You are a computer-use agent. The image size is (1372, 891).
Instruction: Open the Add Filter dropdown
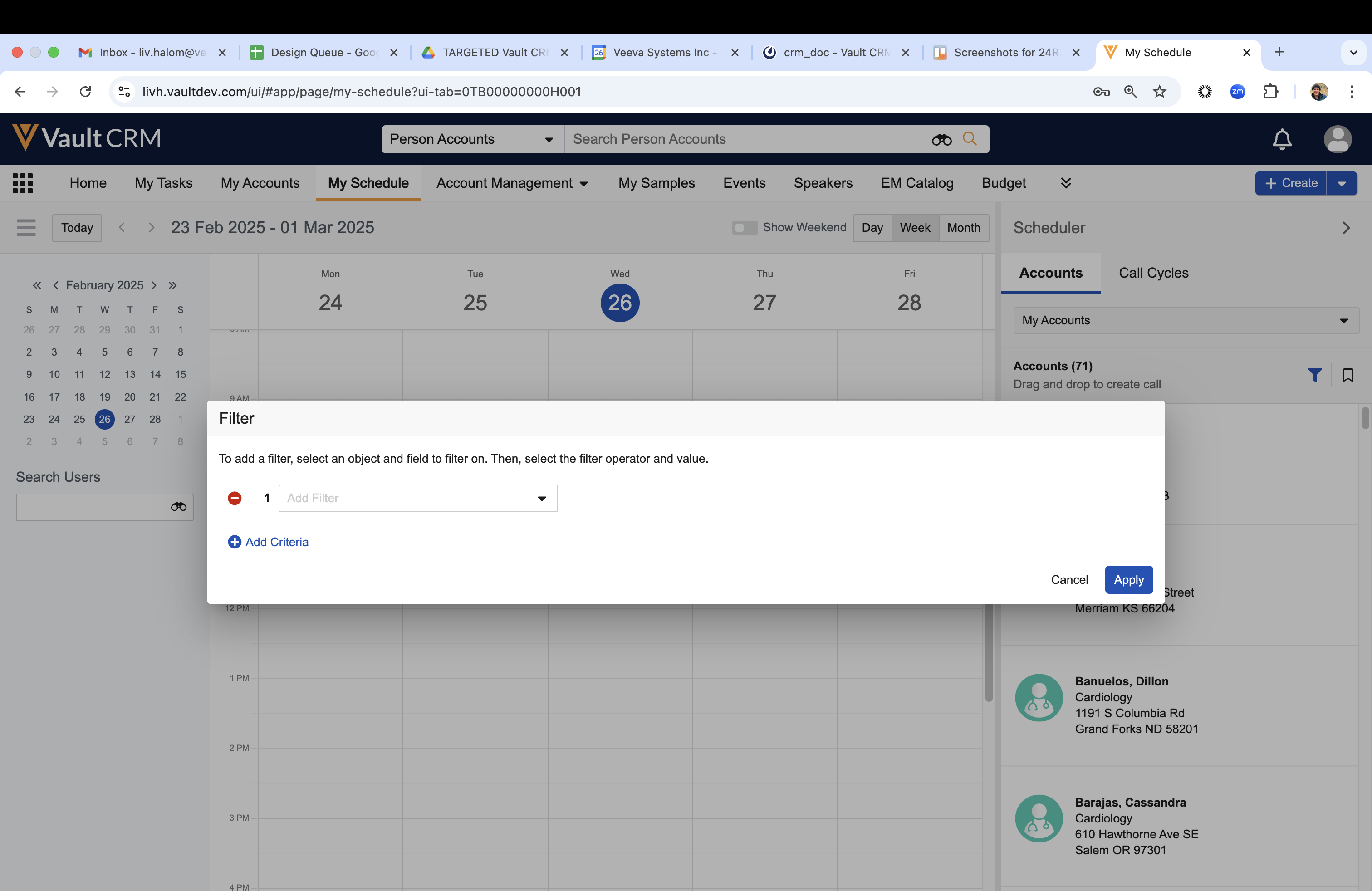pos(417,498)
